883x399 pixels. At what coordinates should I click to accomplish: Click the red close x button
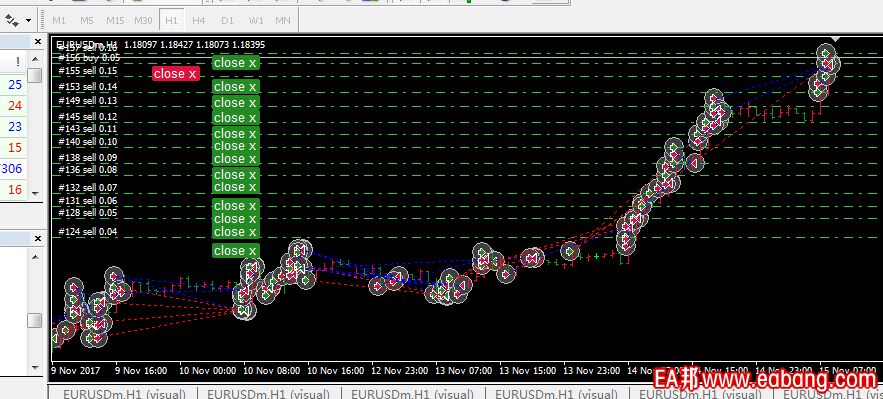176,74
